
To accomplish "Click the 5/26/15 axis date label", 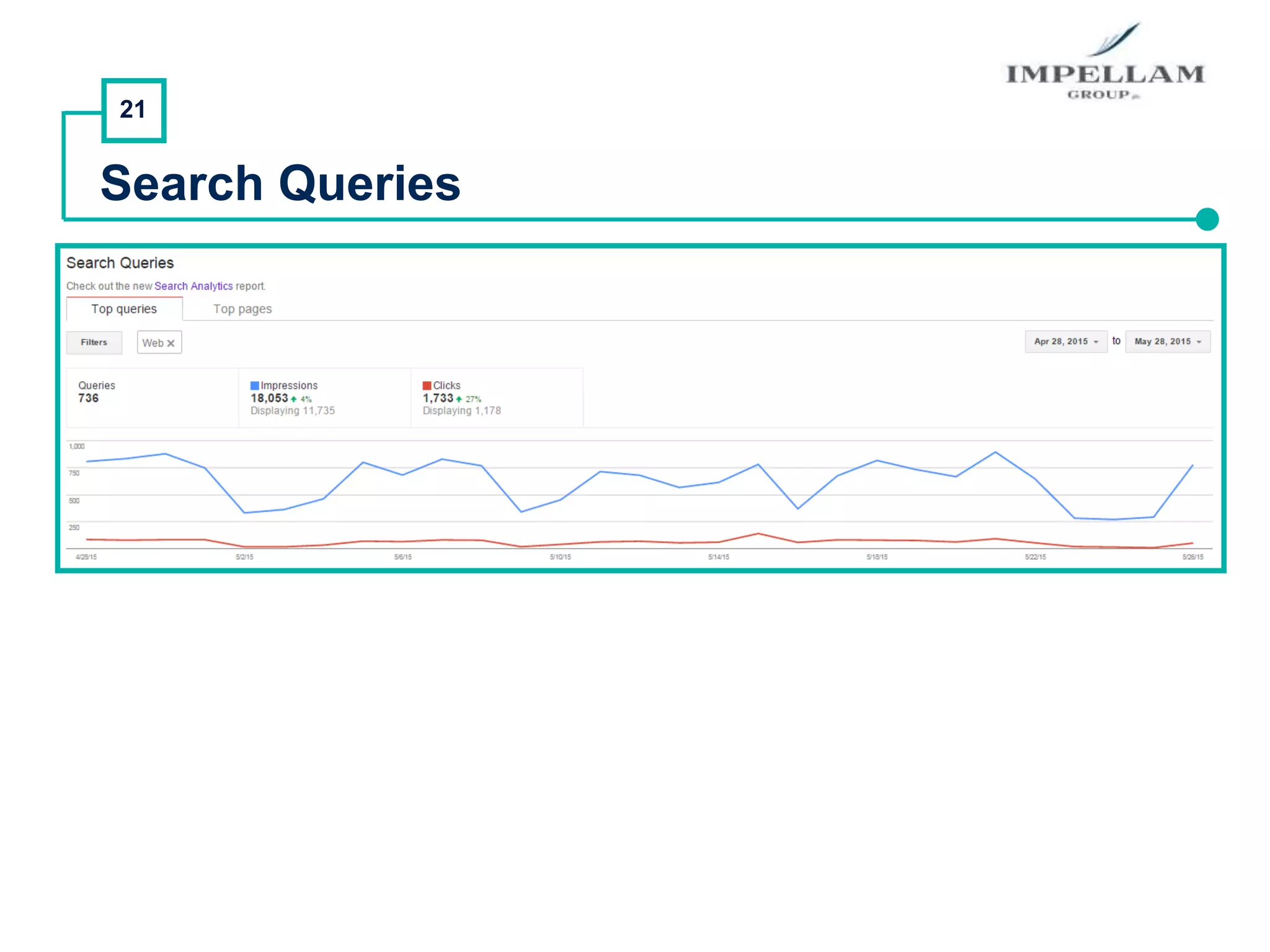I will tap(1193, 557).
